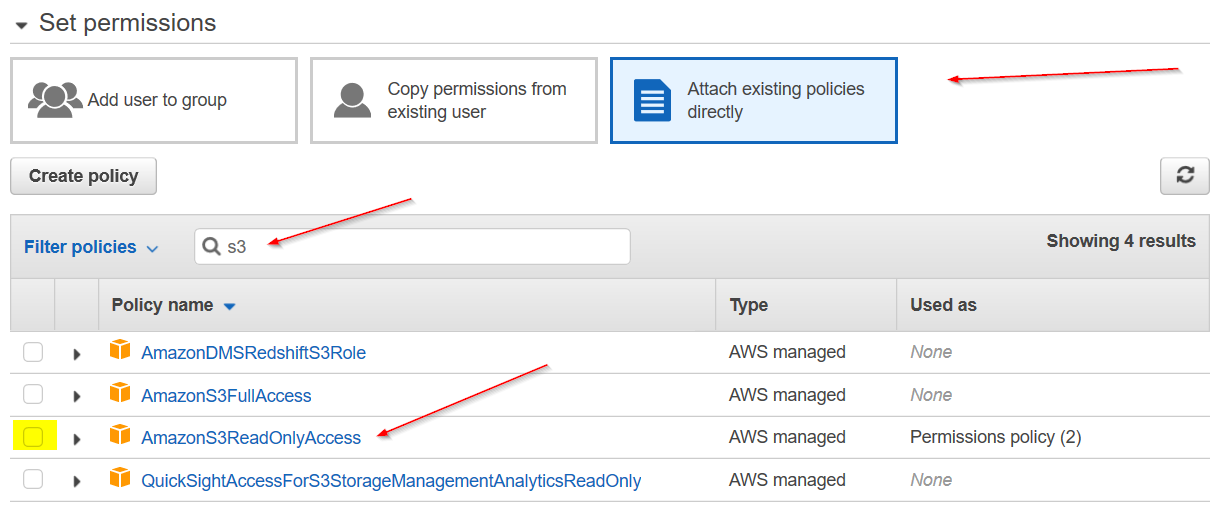The image size is (1227, 513).
Task: Click the policy icon next to AmazonDMSRedshiftS3Role
Action: 120,351
